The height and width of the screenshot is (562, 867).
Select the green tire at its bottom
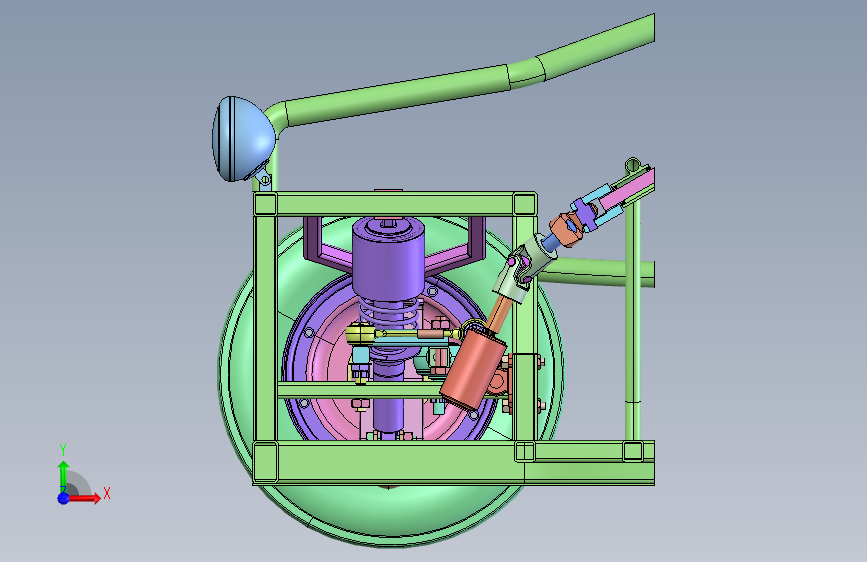click(x=390, y=514)
